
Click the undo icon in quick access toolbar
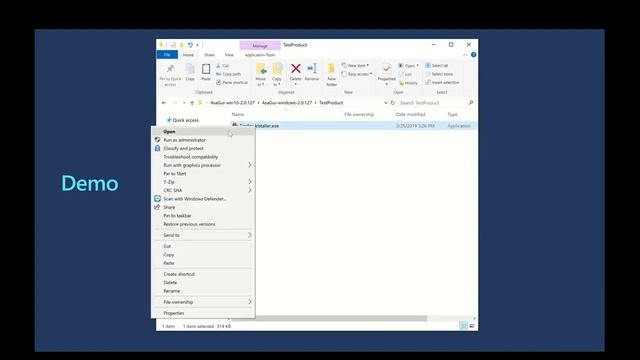190,45
